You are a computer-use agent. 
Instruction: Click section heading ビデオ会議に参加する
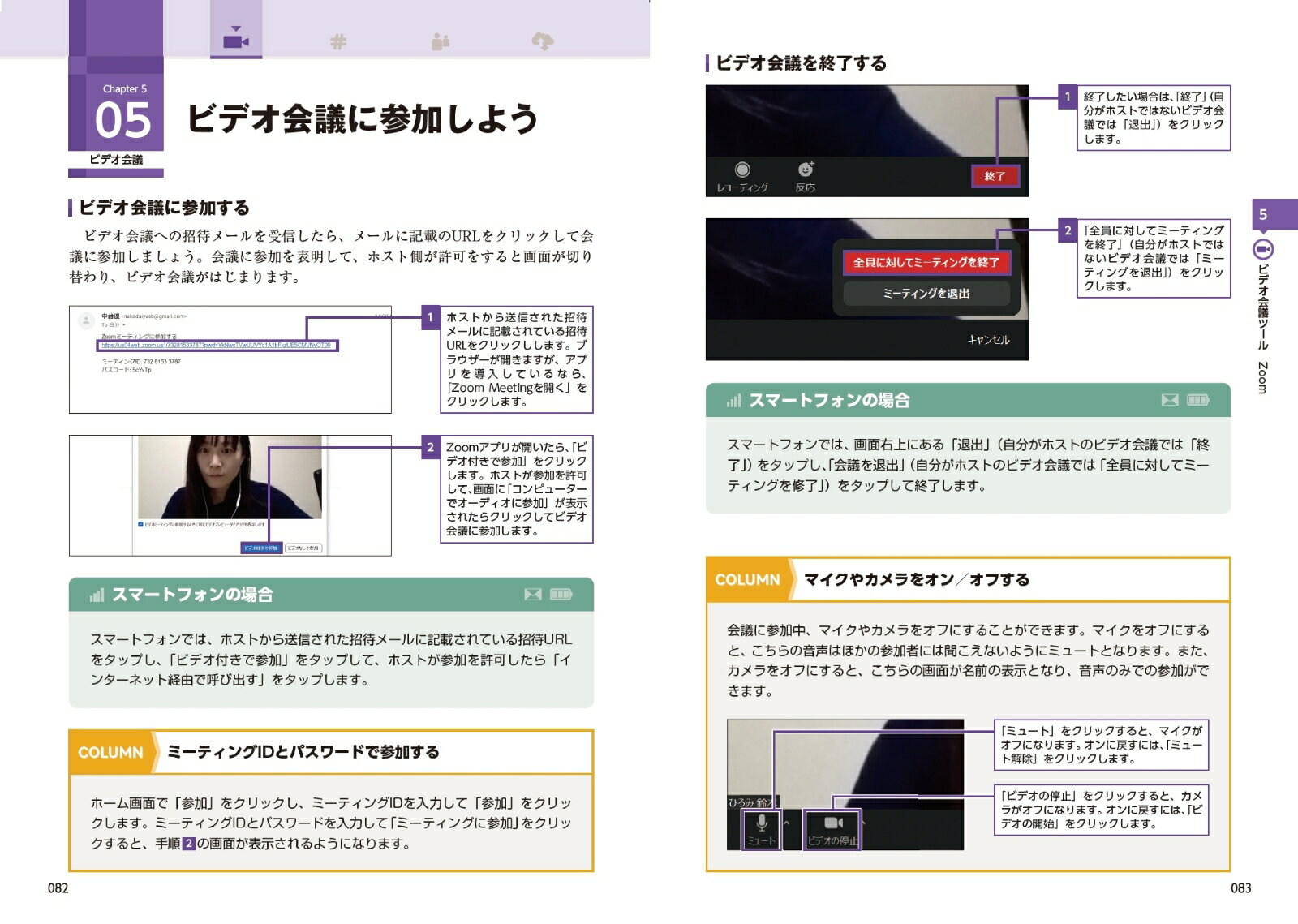tap(165, 207)
